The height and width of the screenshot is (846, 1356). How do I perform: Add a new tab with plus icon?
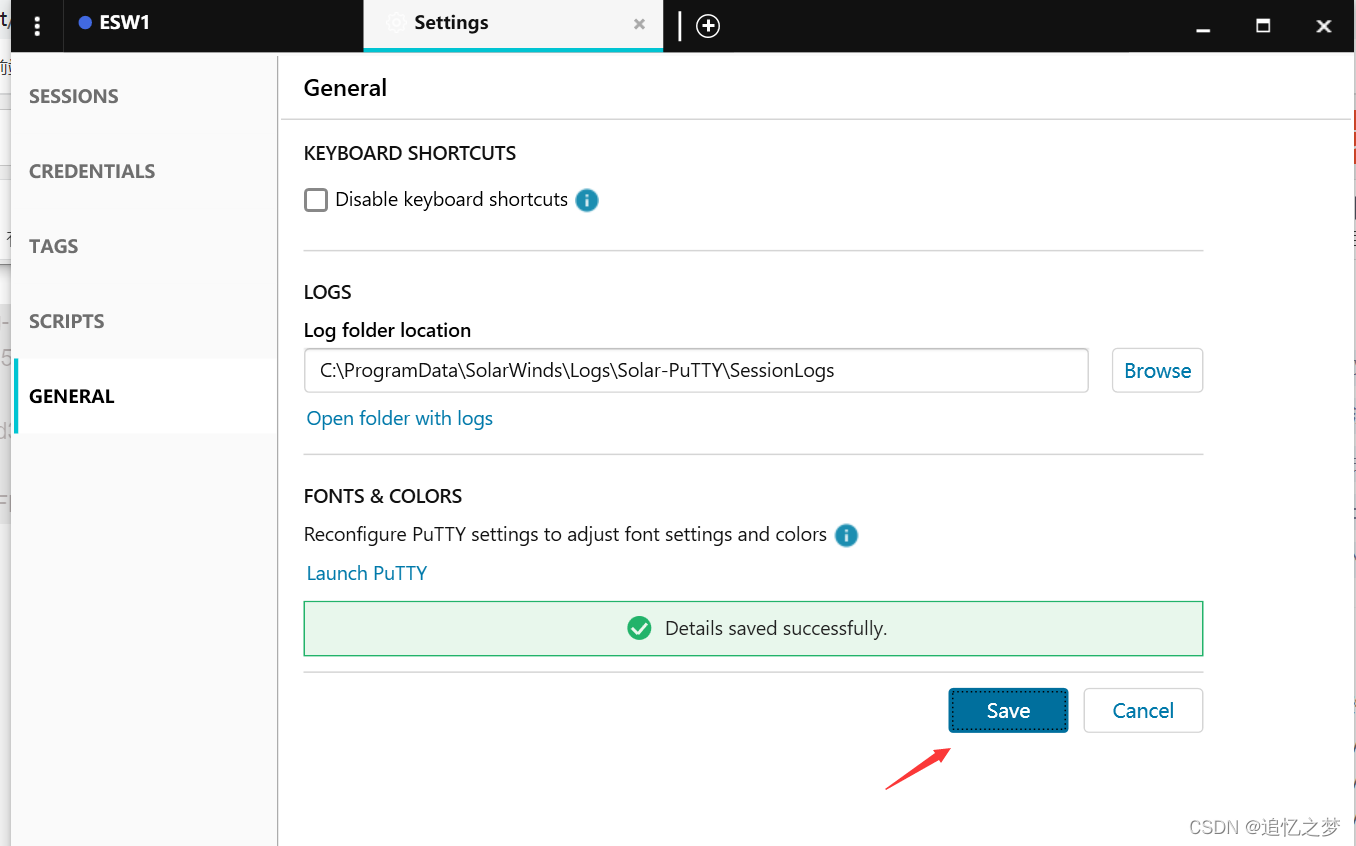coord(708,26)
